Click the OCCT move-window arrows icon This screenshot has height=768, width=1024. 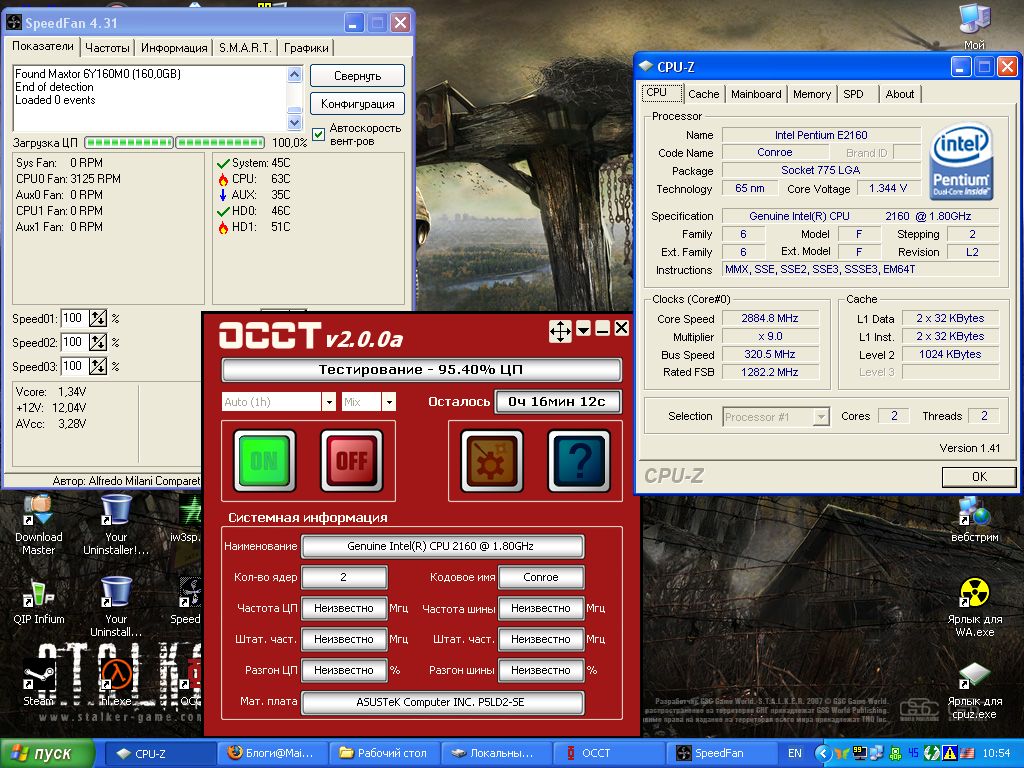pos(560,330)
